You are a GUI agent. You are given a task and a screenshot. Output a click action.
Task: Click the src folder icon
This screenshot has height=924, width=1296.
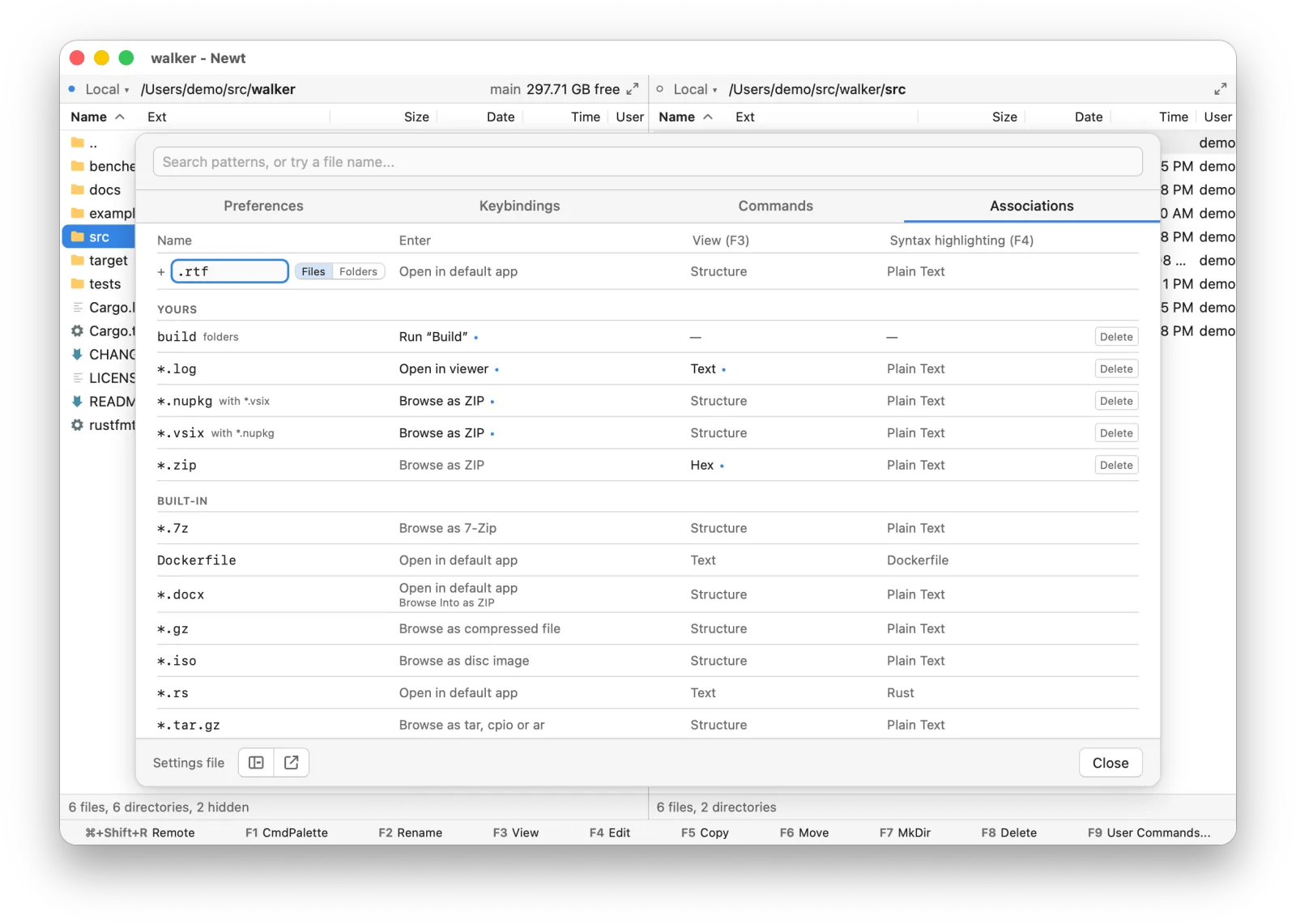(78, 237)
